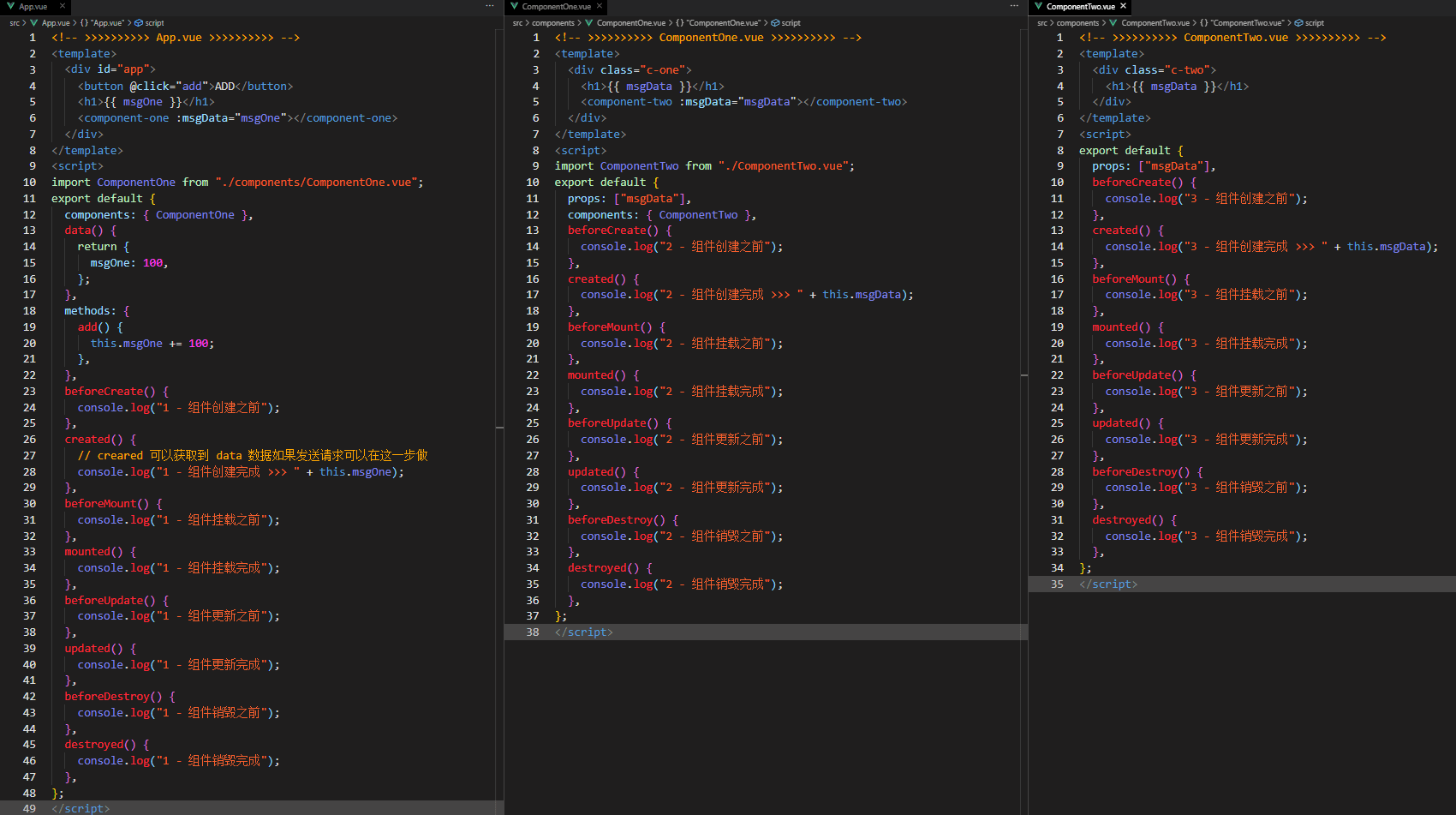Close the App.vue tab

click(63, 7)
